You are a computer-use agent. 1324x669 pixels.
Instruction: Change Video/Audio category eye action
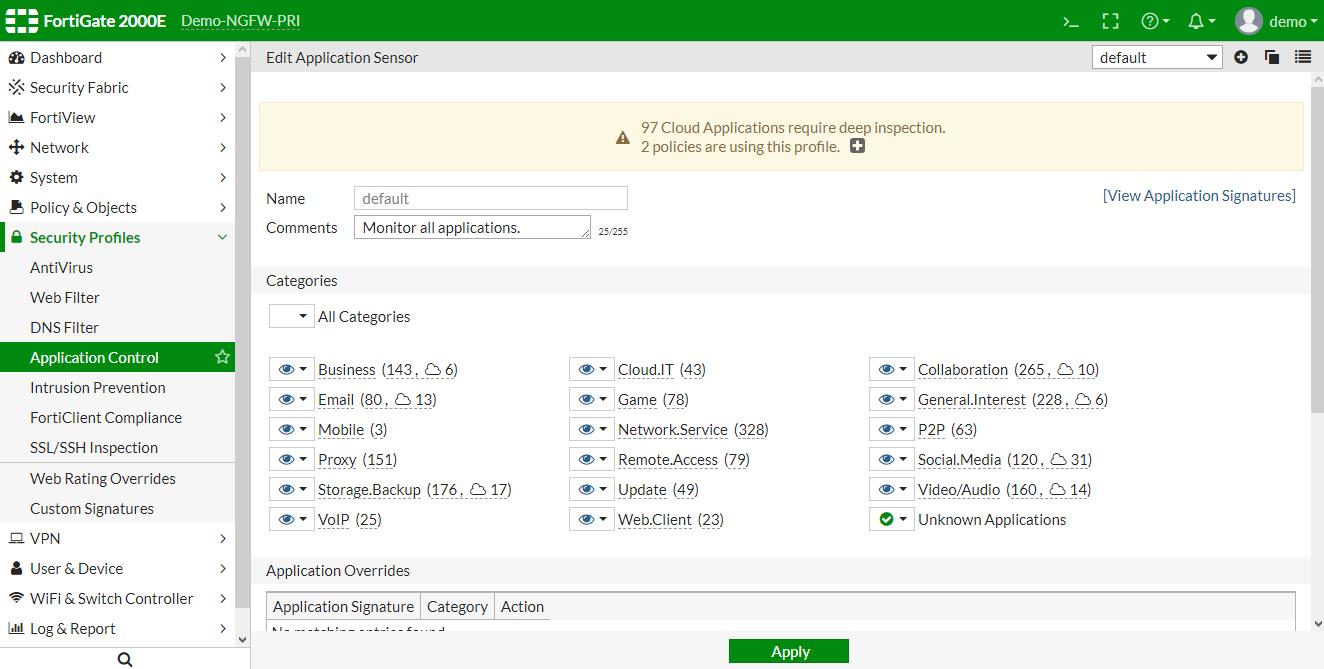pyautogui.click(x=892, y=489)
